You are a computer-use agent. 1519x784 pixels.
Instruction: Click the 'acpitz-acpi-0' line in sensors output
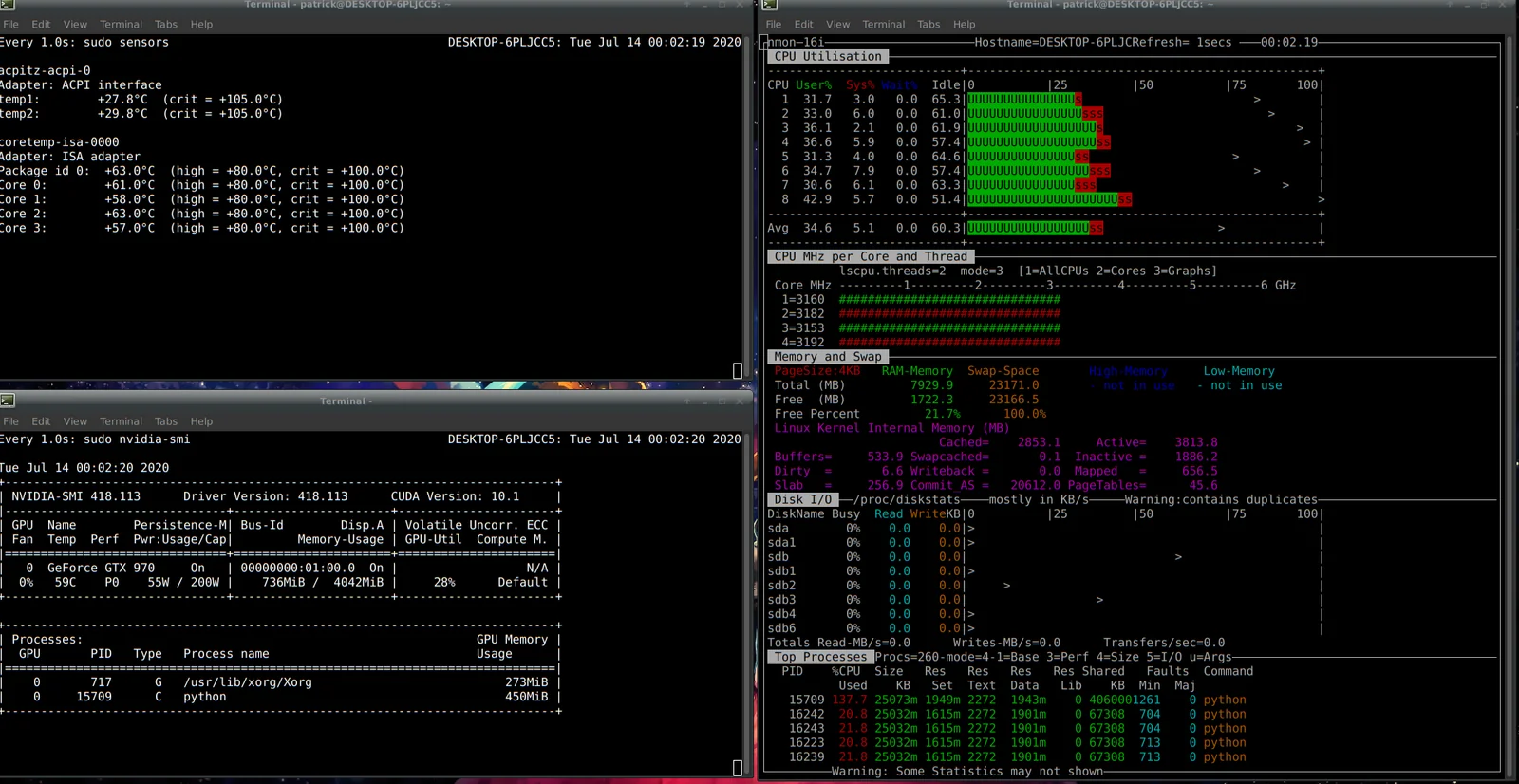pyautogui.click(x=46, y=71)
